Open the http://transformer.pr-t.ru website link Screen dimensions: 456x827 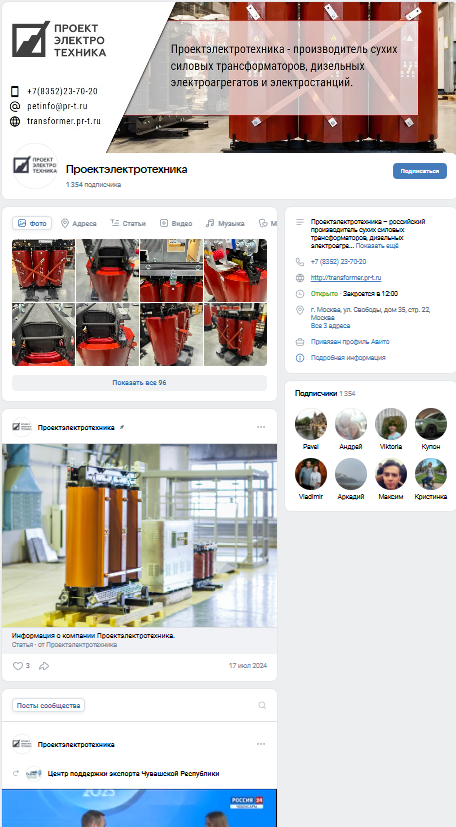click(346, 277)
